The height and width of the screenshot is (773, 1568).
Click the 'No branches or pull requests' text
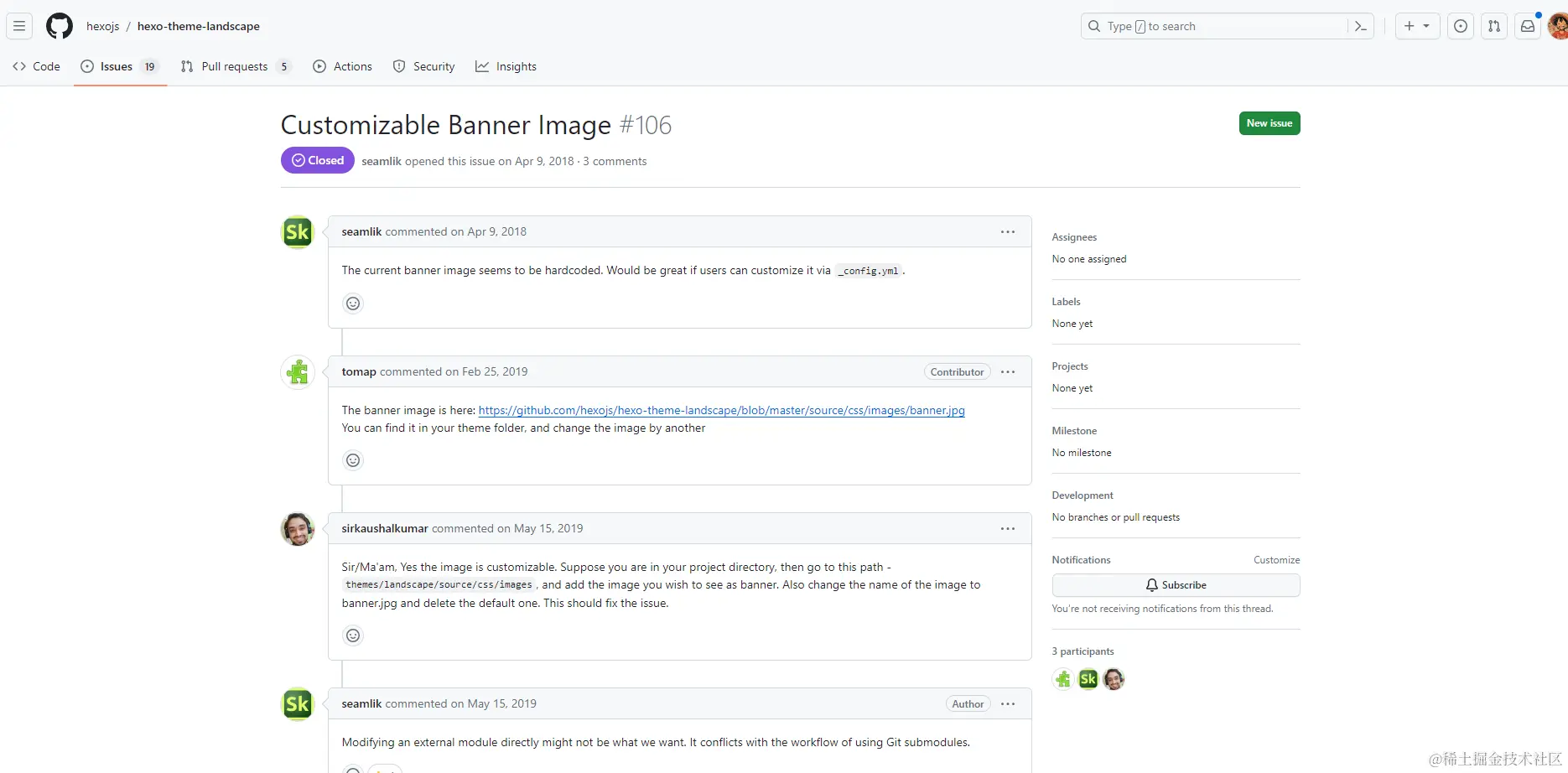pyautogui.click(x=1115, y=517)
